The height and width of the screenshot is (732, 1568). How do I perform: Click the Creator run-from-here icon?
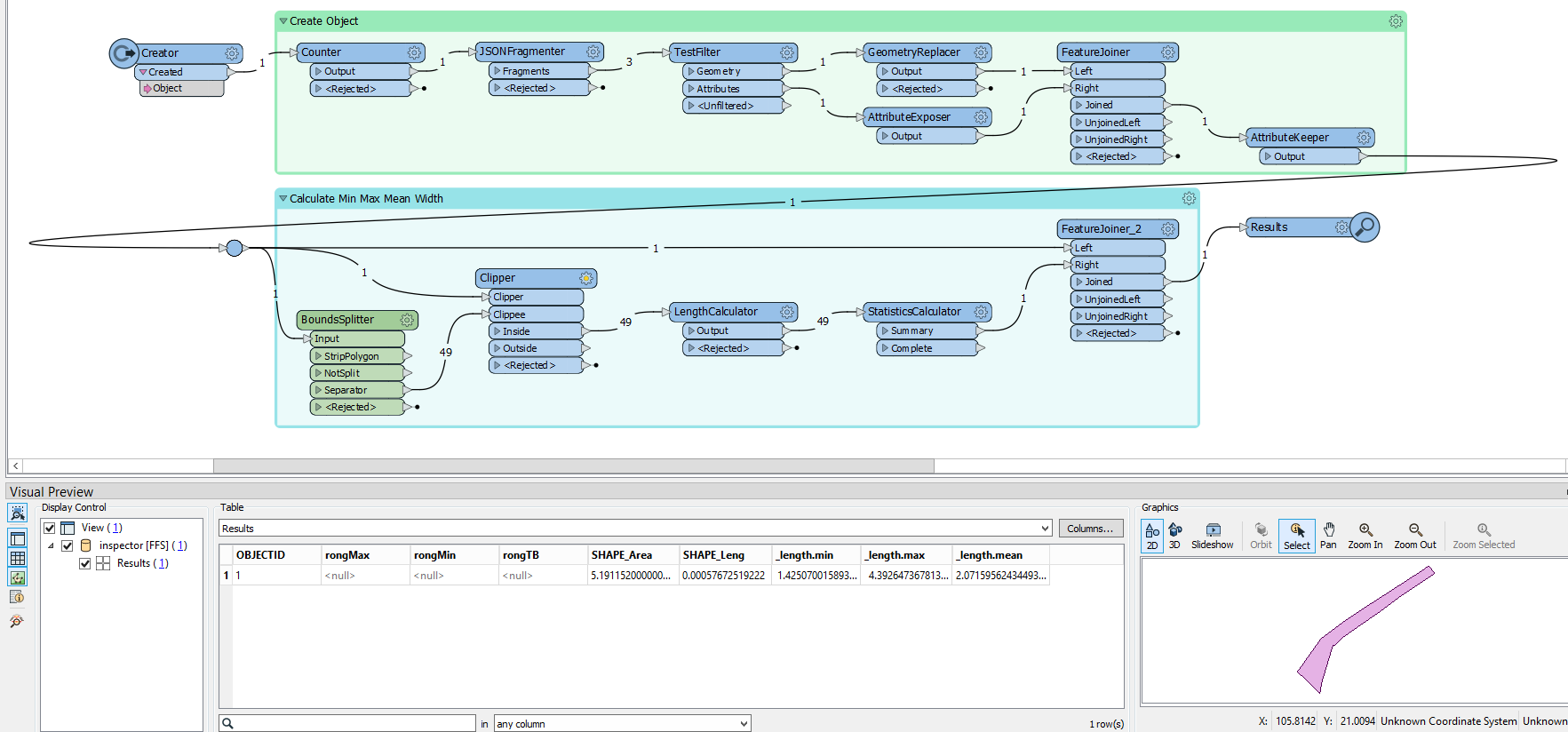point(123,53)
